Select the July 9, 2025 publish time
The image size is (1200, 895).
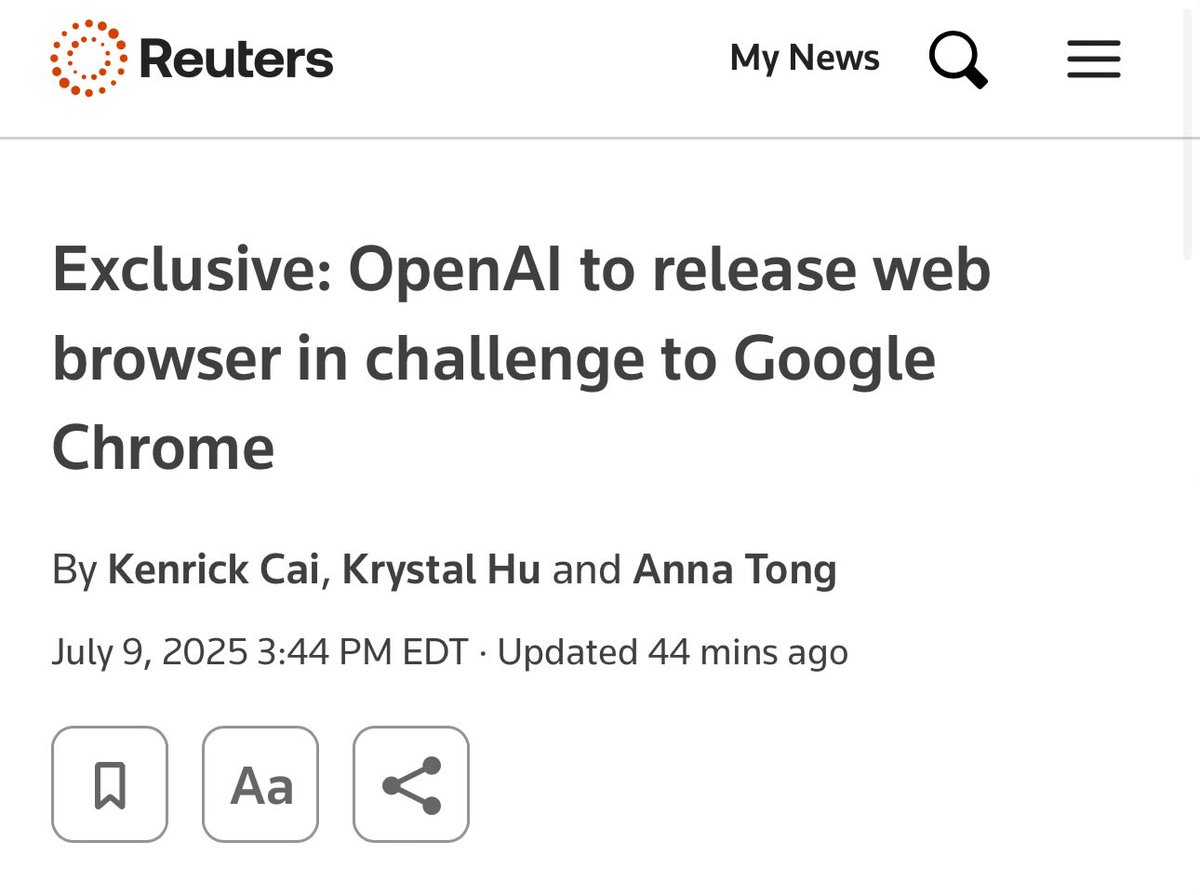point(260,652)
